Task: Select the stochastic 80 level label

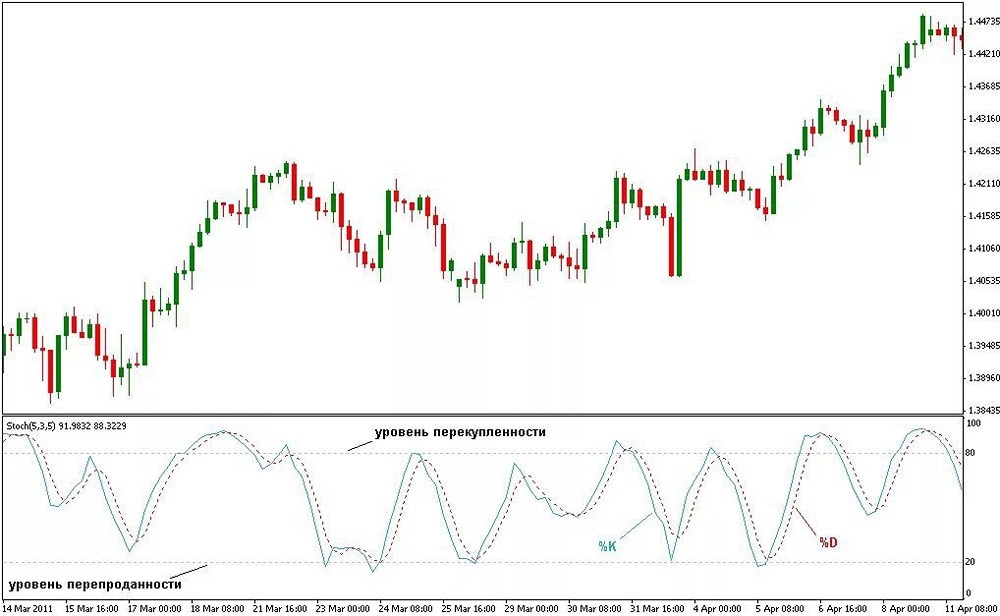Action: point(971,453)
